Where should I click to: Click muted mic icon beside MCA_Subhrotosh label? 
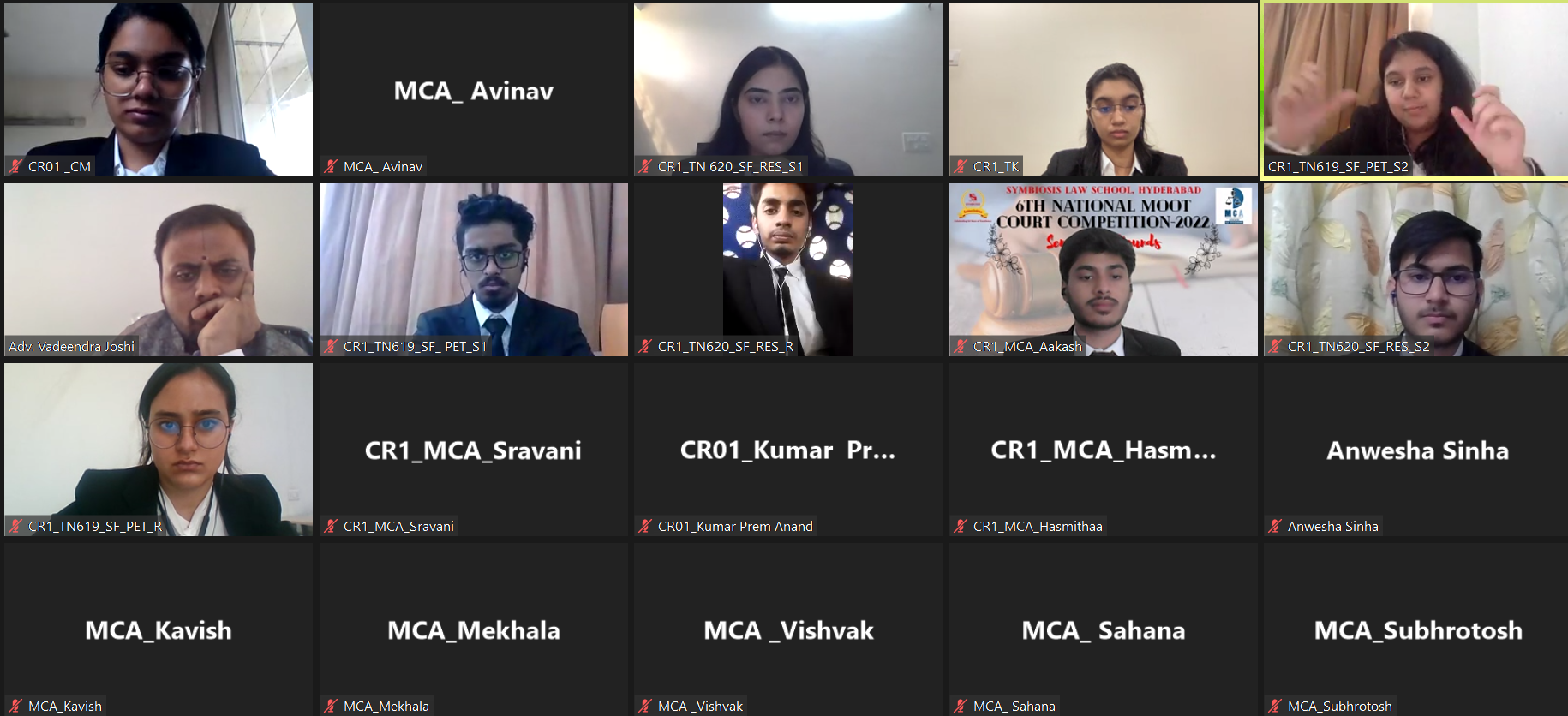1275,706
